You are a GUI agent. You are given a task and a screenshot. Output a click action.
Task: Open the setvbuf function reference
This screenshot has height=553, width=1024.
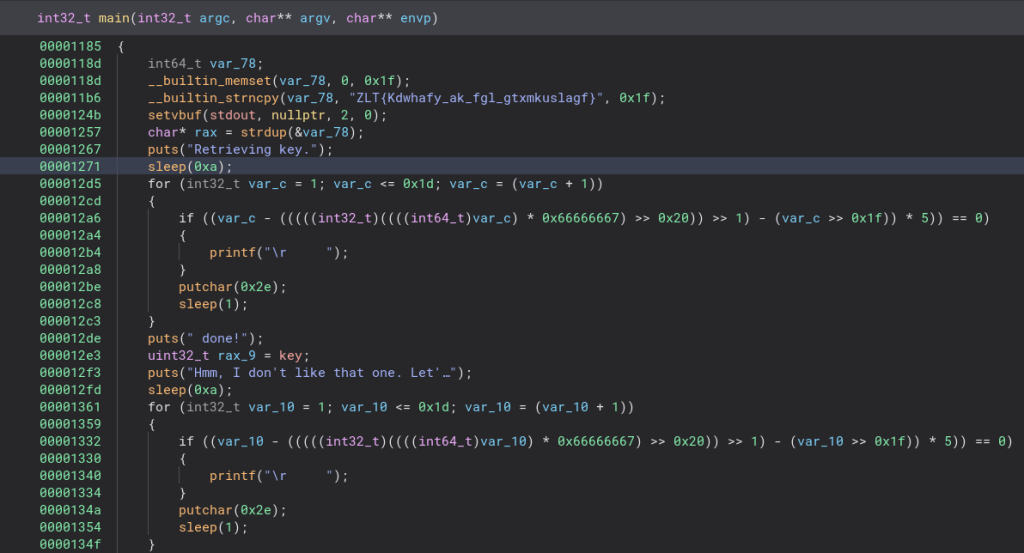(x=174, y=115)
